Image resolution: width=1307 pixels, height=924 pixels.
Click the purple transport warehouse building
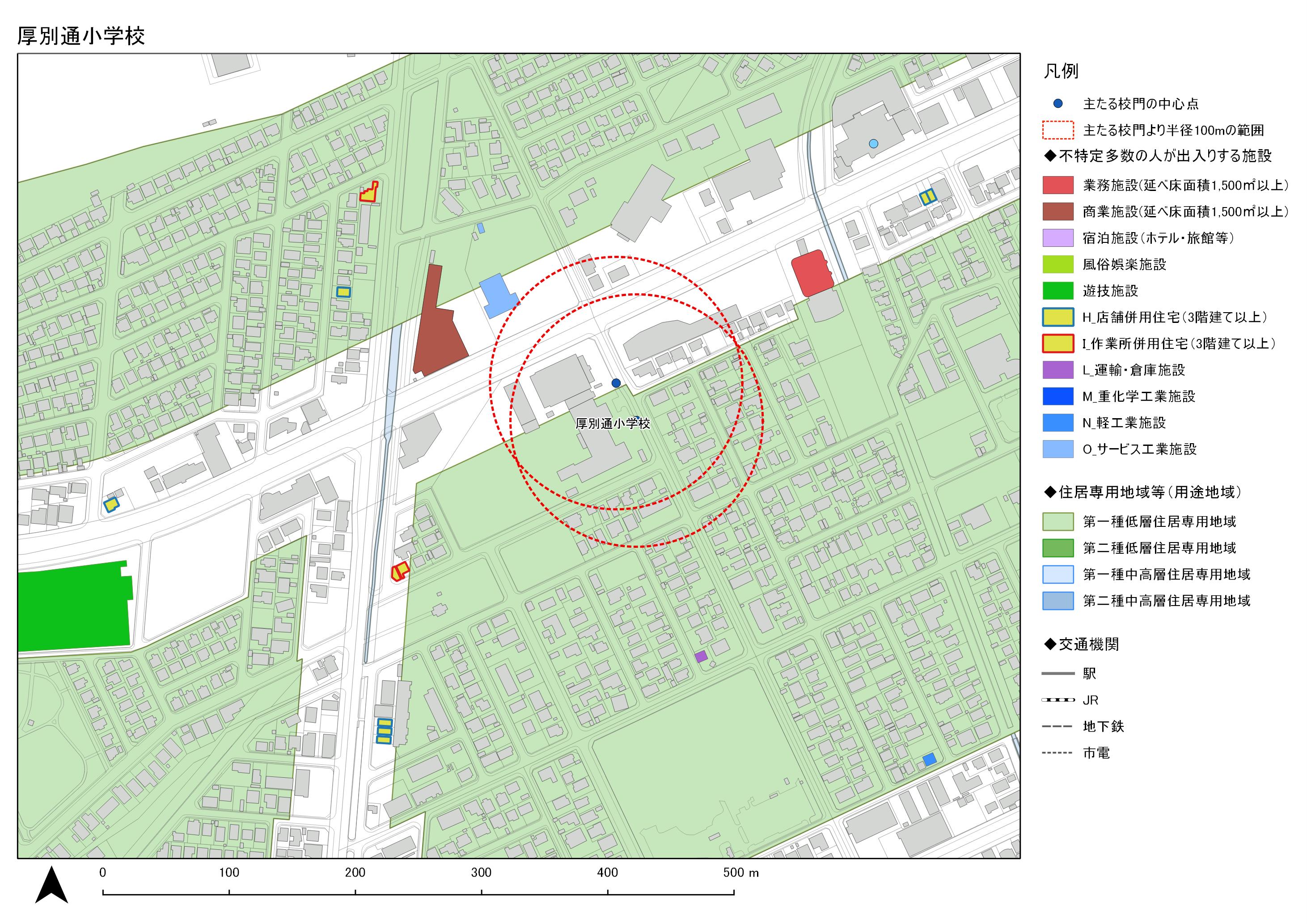[x=701, y=657]
